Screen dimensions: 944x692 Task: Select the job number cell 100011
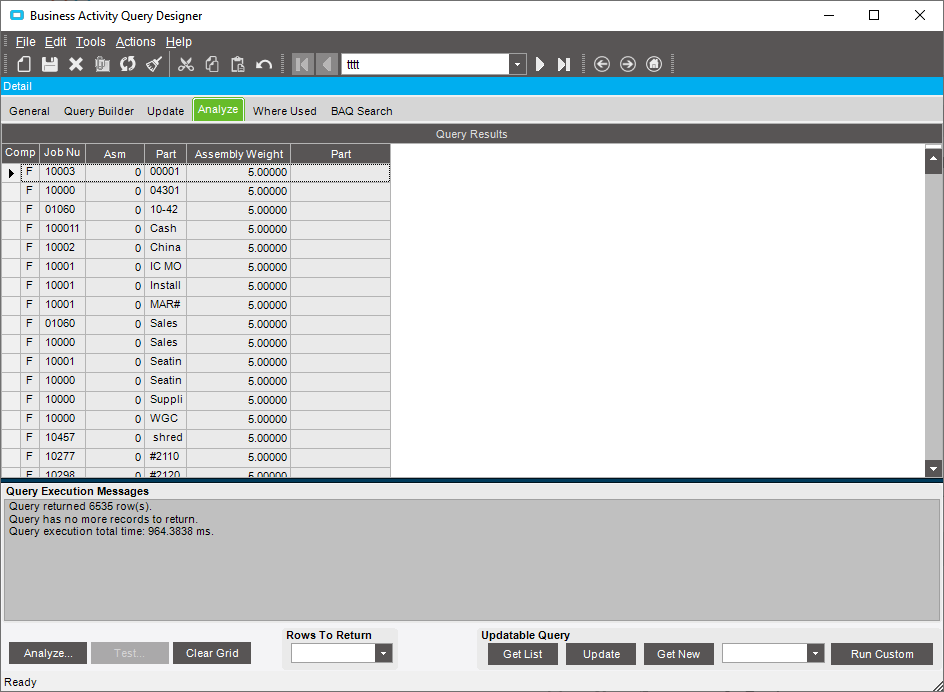[x=63, y=229]
